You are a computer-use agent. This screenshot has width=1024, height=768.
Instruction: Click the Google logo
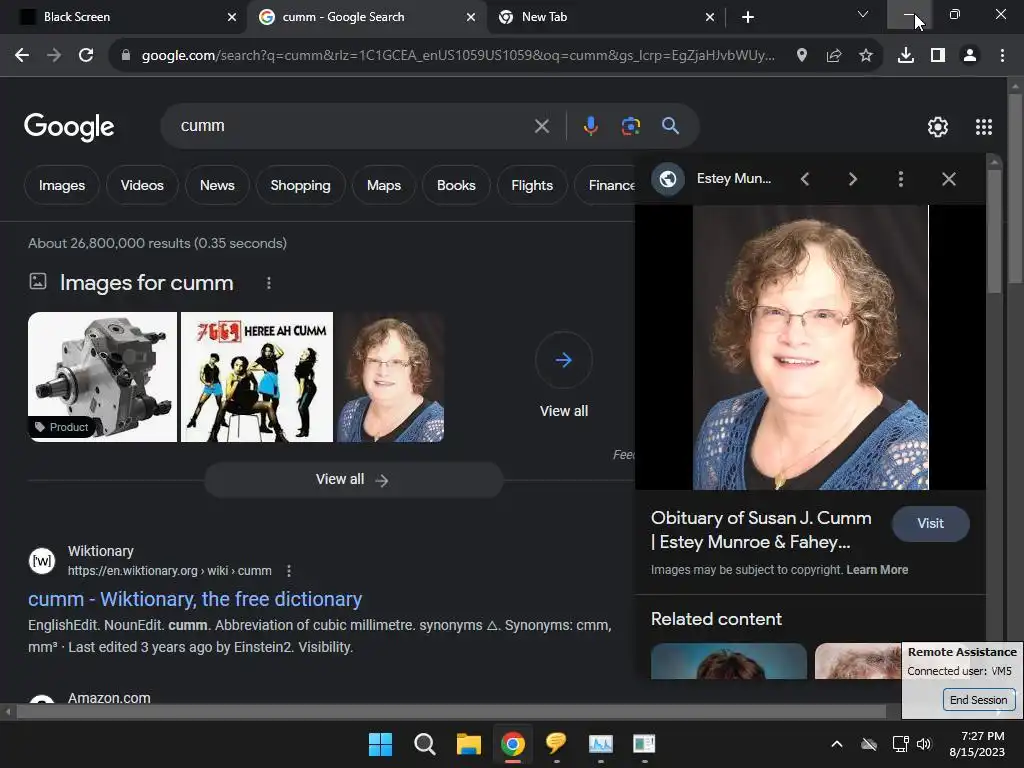click(69, 127)
